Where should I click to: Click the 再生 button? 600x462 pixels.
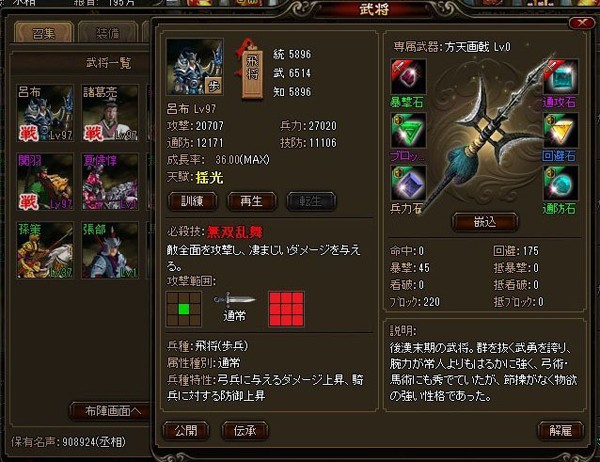[x=251, y=201]
